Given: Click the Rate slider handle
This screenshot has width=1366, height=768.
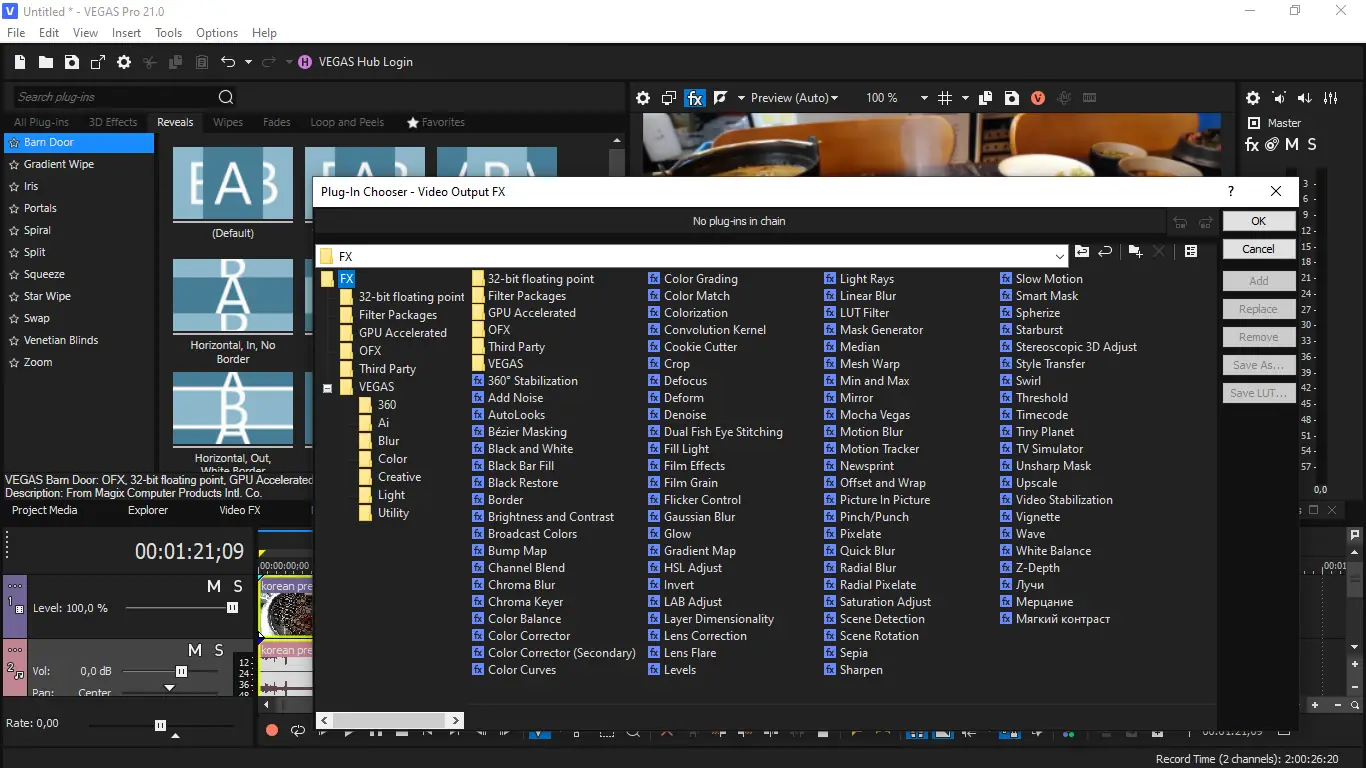Looking at the screenshot, I should coord(160,725).
